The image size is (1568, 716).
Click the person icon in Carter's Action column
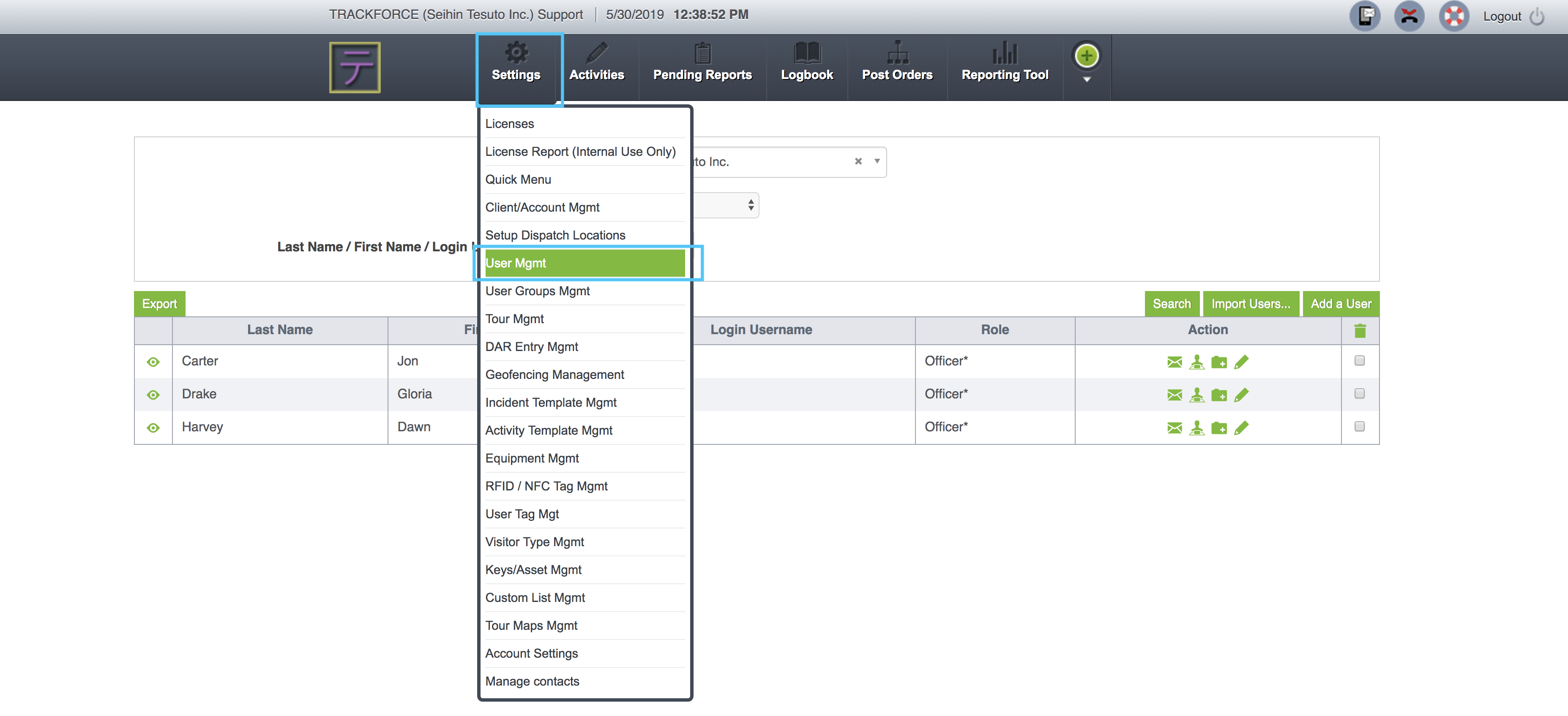(1196, 362)
